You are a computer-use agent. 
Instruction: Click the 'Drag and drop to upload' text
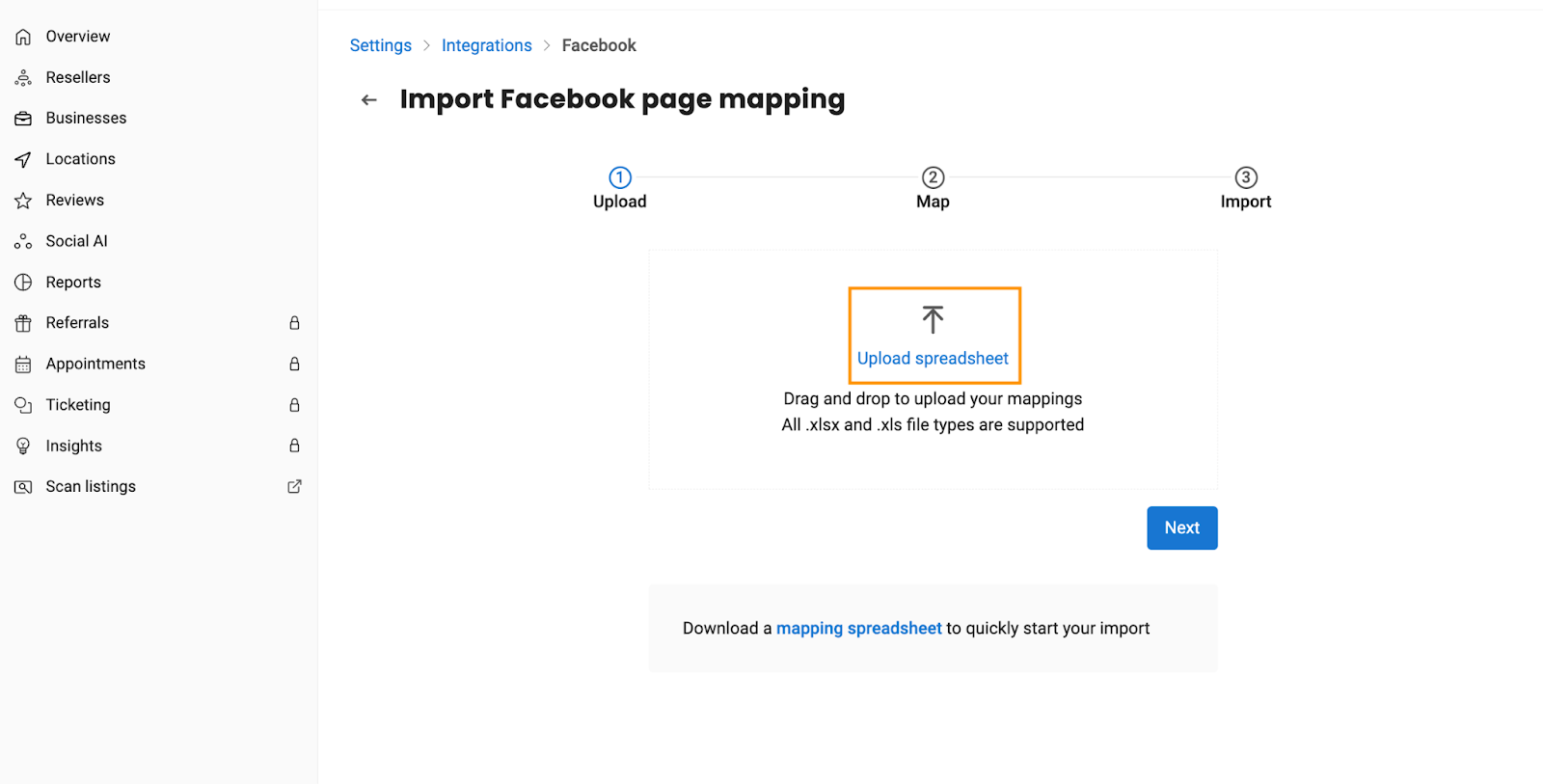pos(933,399)
